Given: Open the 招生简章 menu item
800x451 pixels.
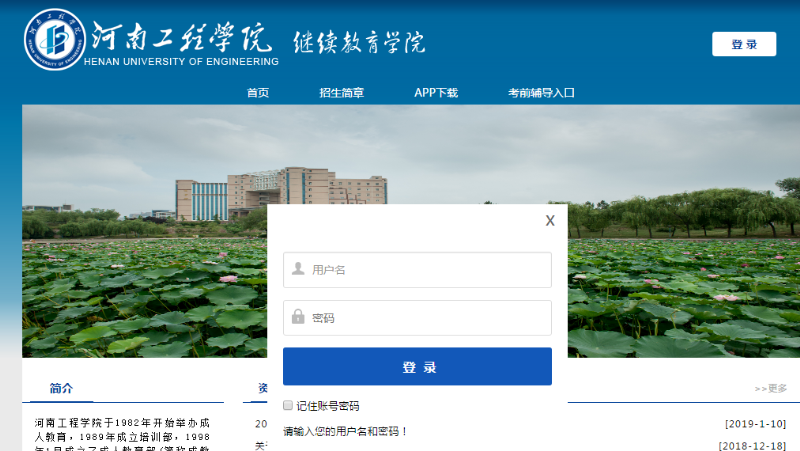Looking at the screenshot, I should 341,92.
